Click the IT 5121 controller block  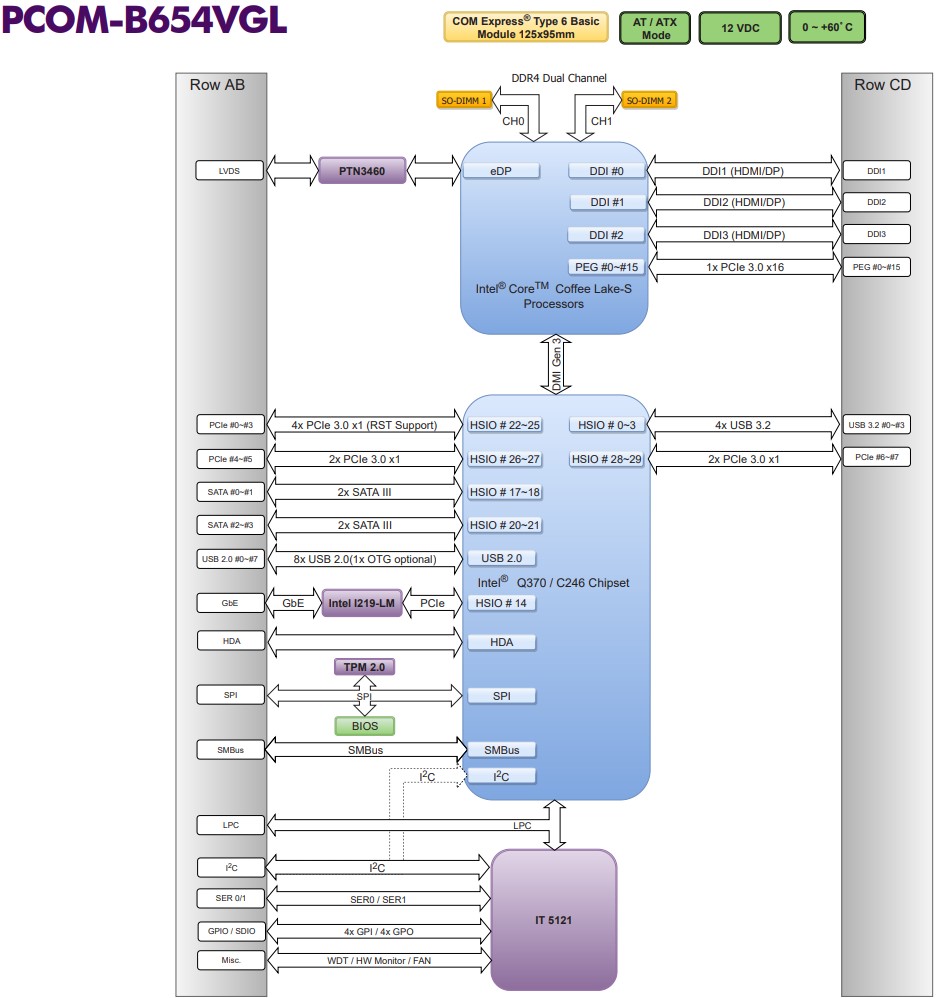click(554, 920)
